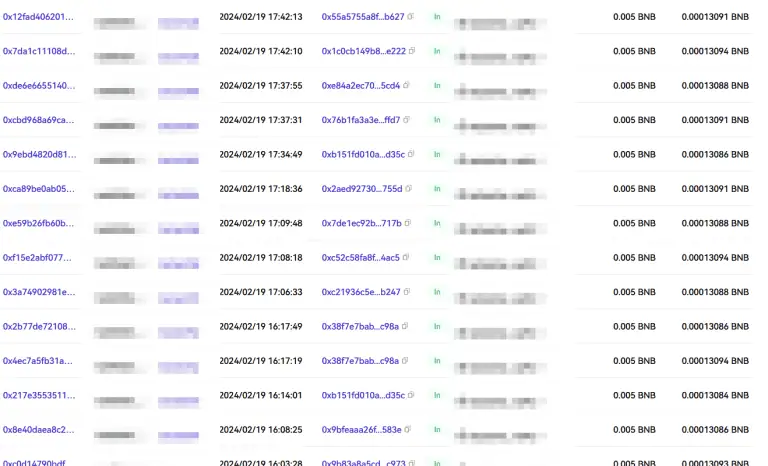Image resolution: width=768 pixels, height=466 pixels.
Task: Open sender address 0x55a5755a8f...b627
Action: [x=362, y=17]
